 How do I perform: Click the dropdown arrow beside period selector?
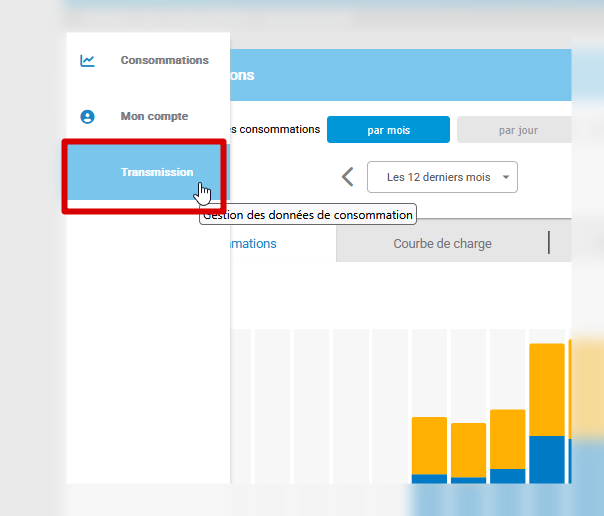click(x=506, y=177)
